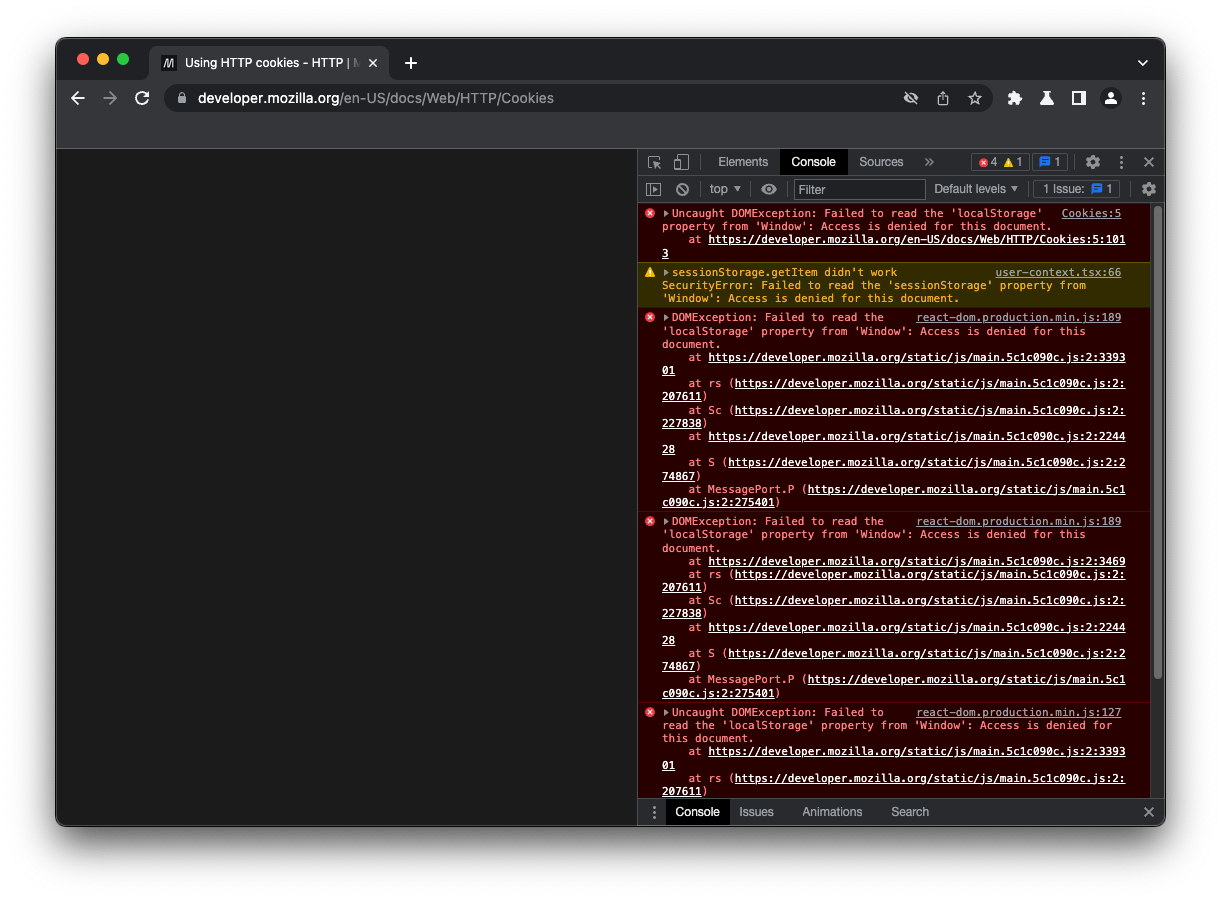Click the red error icon of first message
The width and height of the screenshot is (1221, 900).
[x=649, y=213]
